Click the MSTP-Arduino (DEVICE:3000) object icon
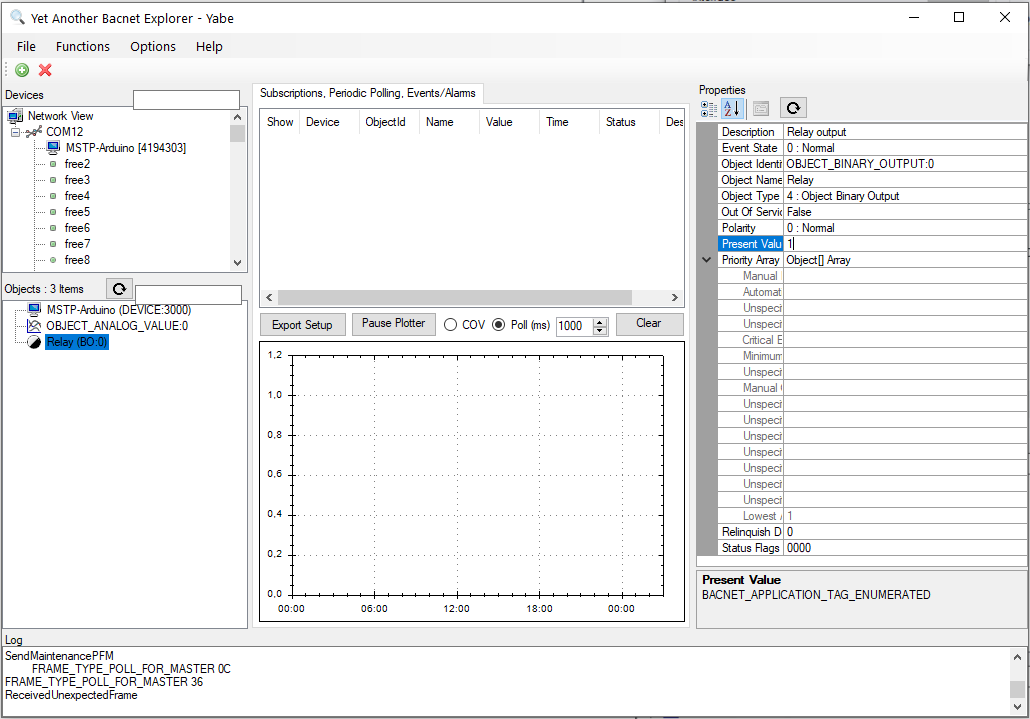Image resolution: width=1030 pixels, height=719 pixels. [x=35, y=309]
